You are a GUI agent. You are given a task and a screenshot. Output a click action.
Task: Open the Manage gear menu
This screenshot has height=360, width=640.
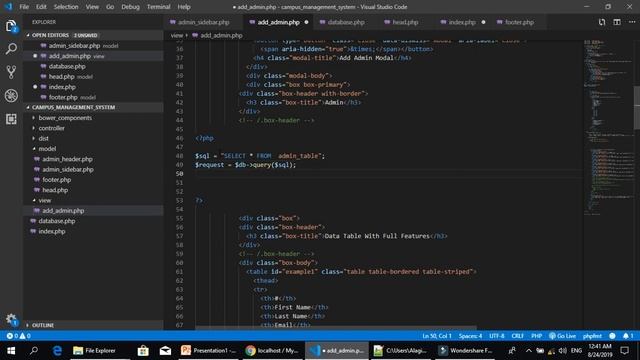click(x=11, y=320)
